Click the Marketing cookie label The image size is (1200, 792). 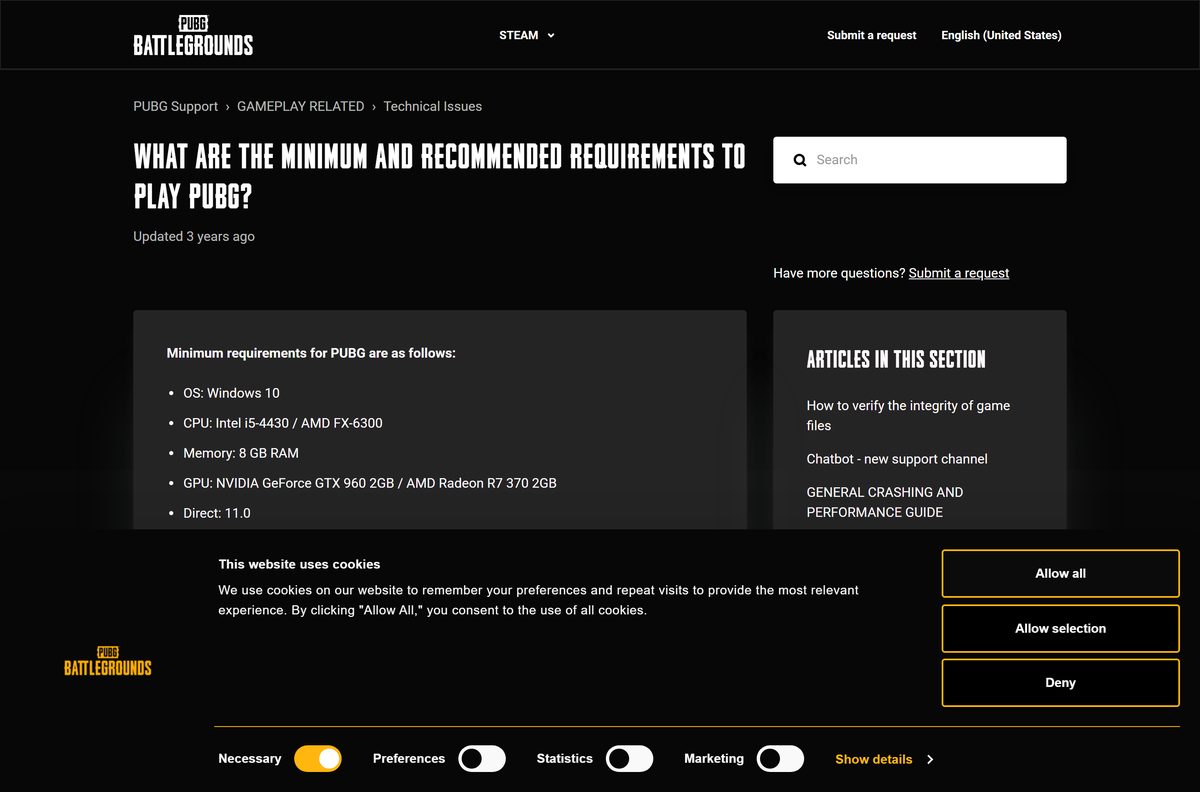[x=714, y=759]
